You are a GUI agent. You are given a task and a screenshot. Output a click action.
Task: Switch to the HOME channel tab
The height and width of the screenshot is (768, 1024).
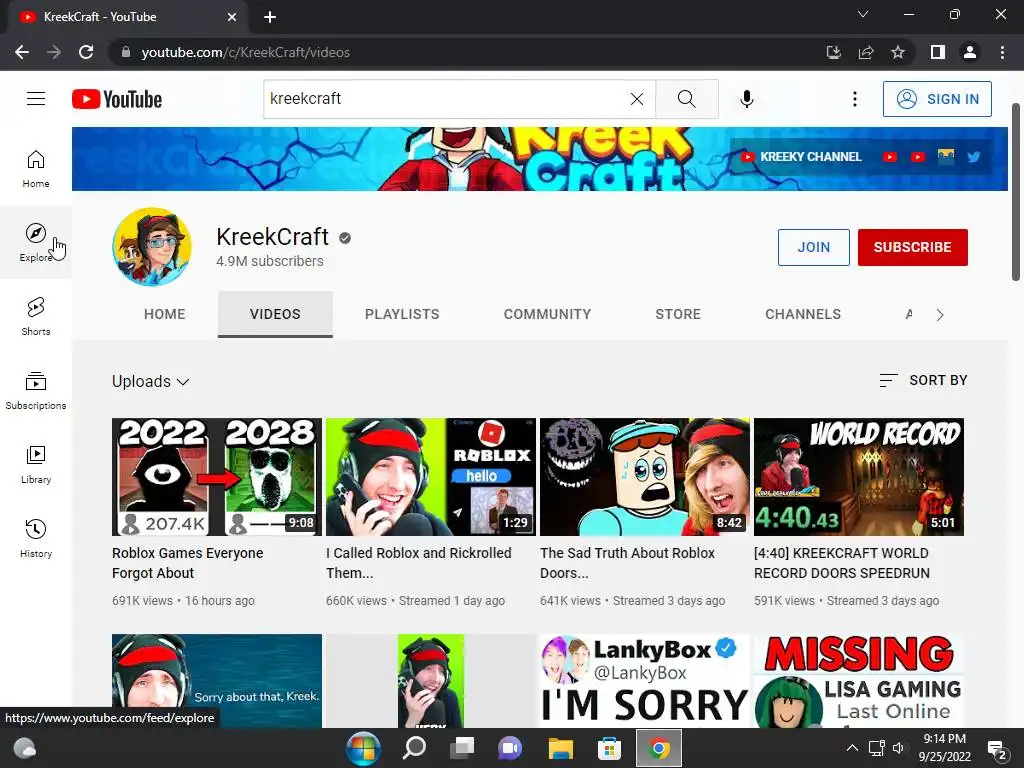(165, 314)
